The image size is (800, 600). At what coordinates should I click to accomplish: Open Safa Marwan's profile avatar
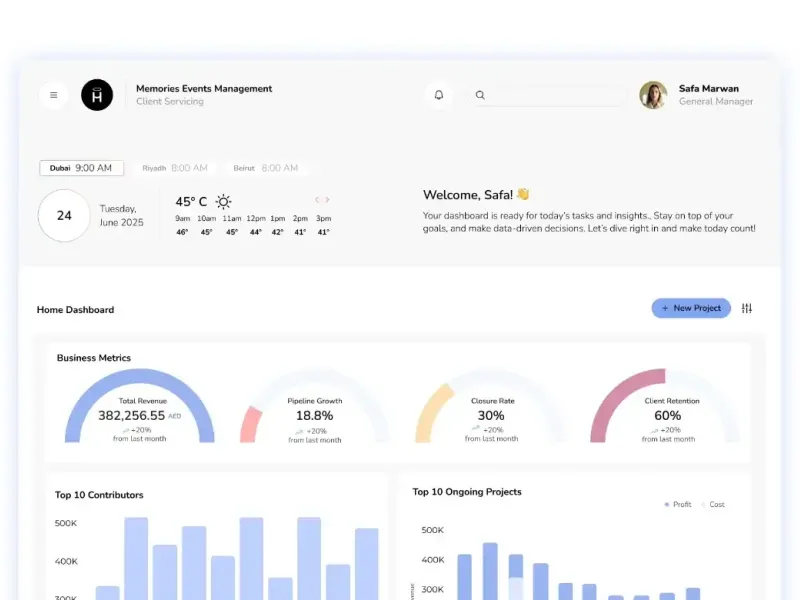tap(653, 95)
